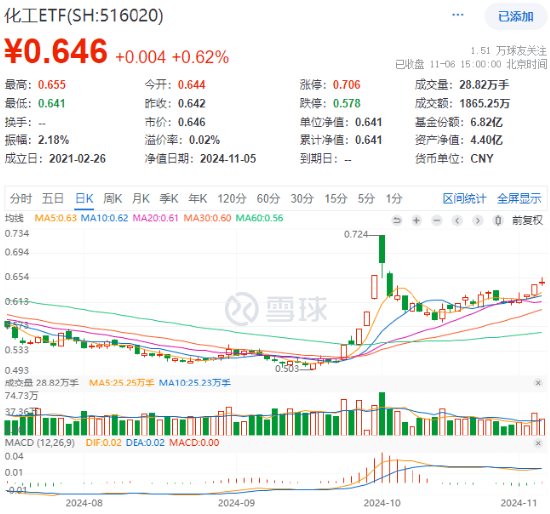This screenshot has width=550, height=514.
Task: Click the ¥0.646 current price
Action: (x=56, y=51)
